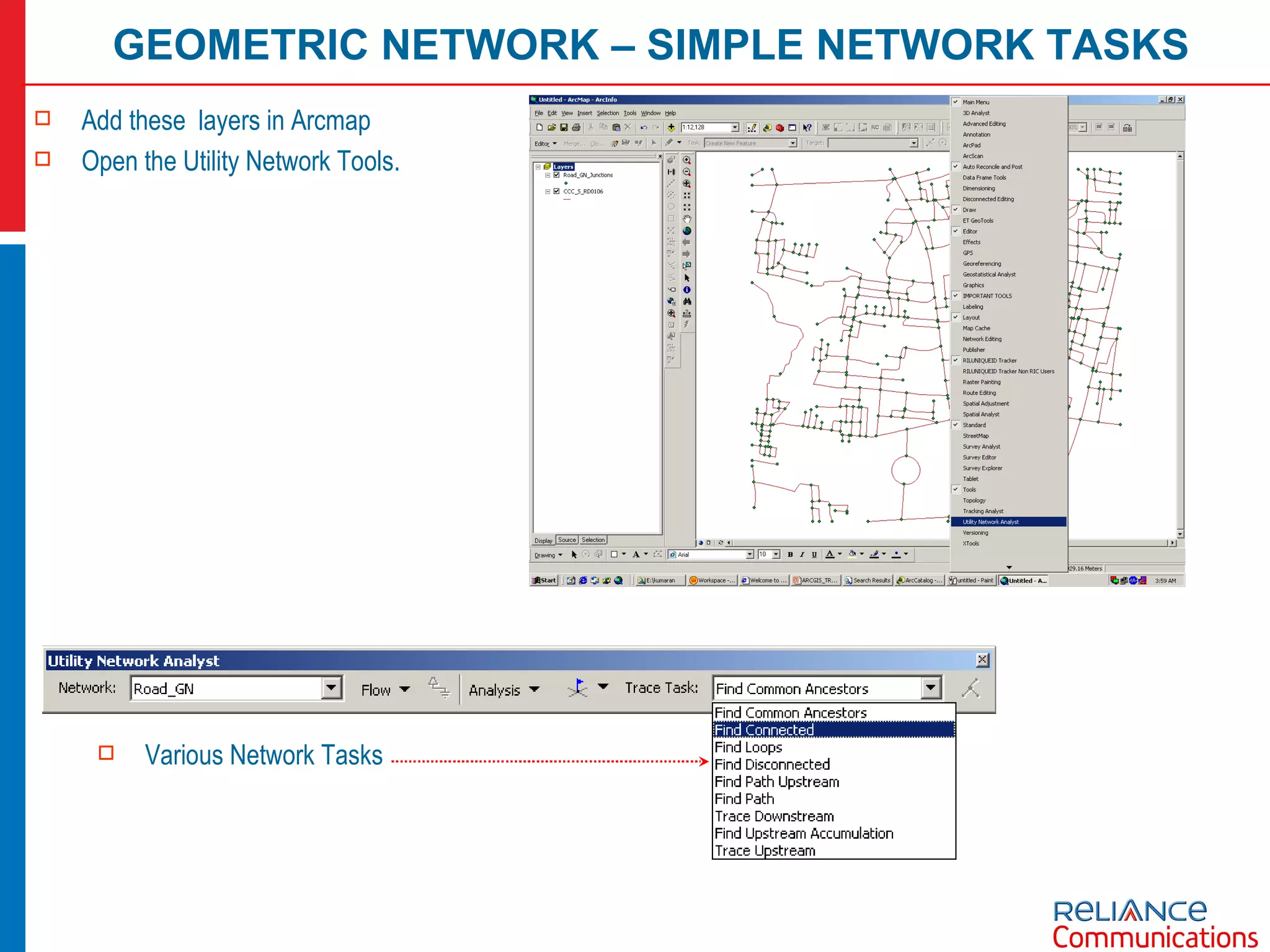This screenshot has width=1270, height=952.
Task: Open the Arial font name dropdown
Action: point(749,554)
